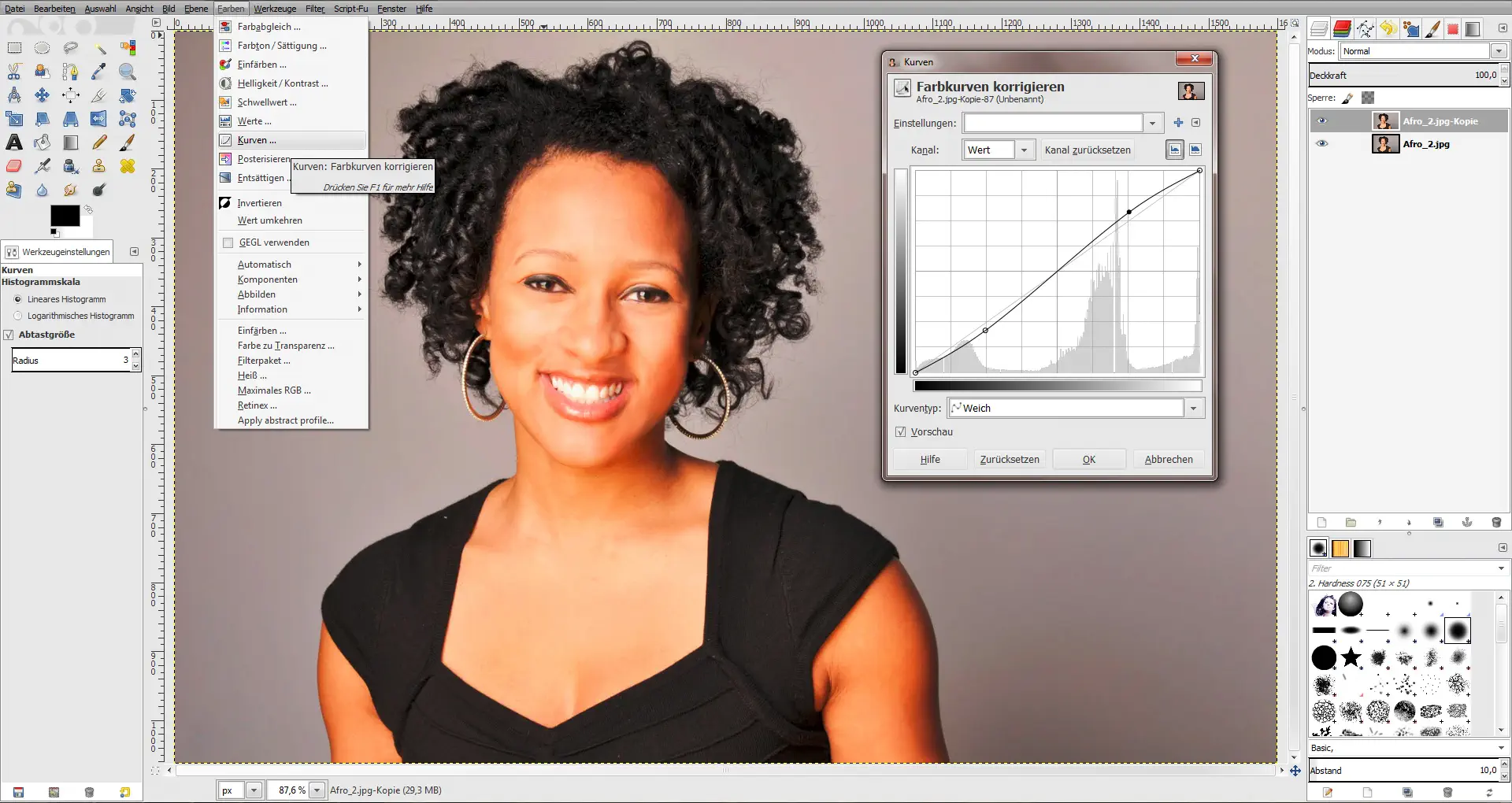The image size is (1512, 803).
Task: Select Logarithmisches Histogramm radio button
Action: [17, 316]
